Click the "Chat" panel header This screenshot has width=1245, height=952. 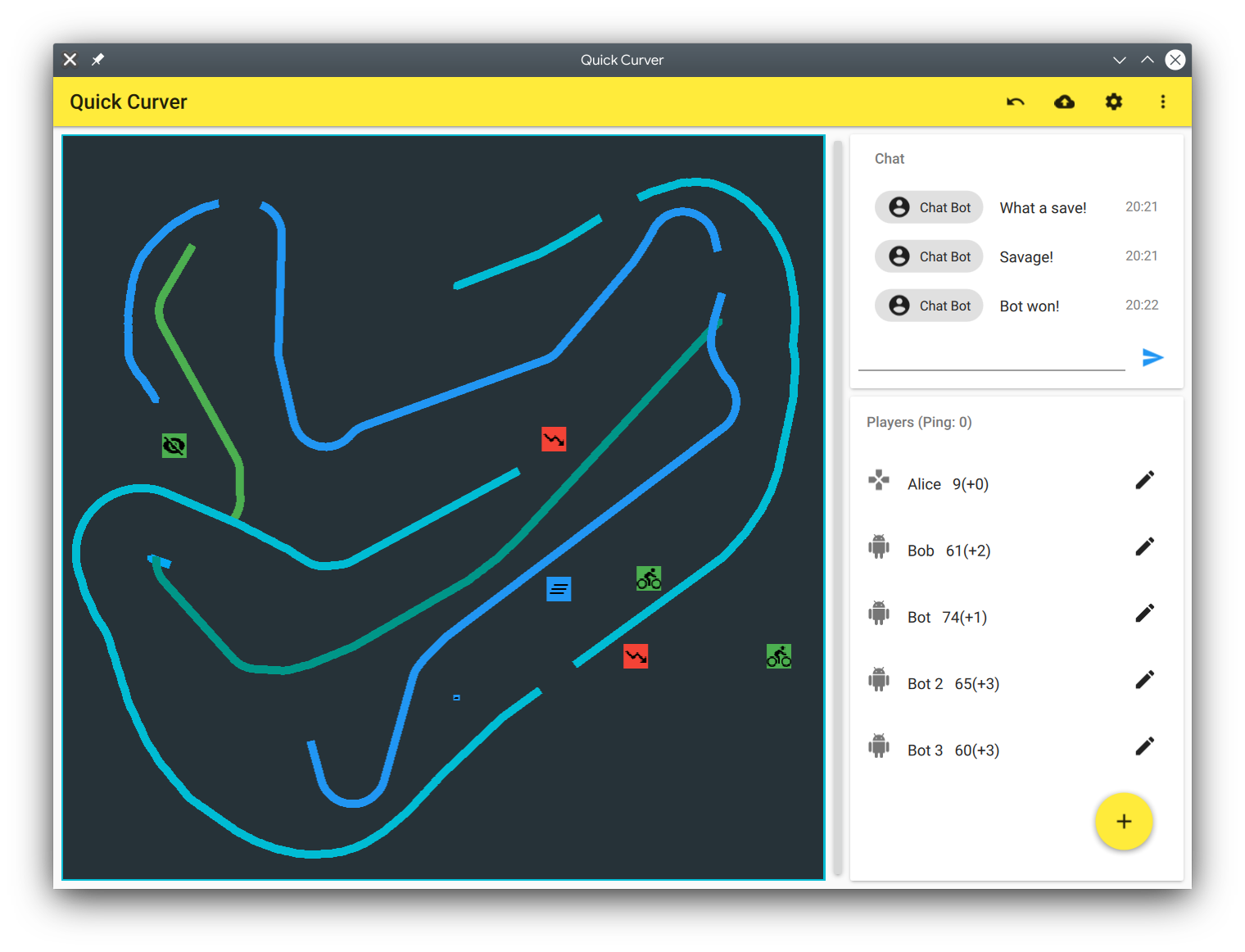point(890,159)
